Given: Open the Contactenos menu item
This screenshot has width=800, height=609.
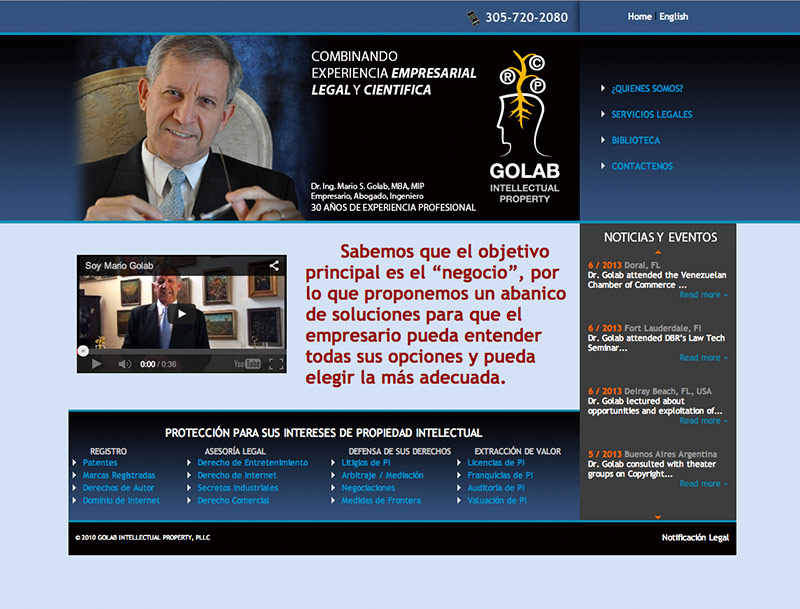Looking at the screenshot, I should pos(642,166).
